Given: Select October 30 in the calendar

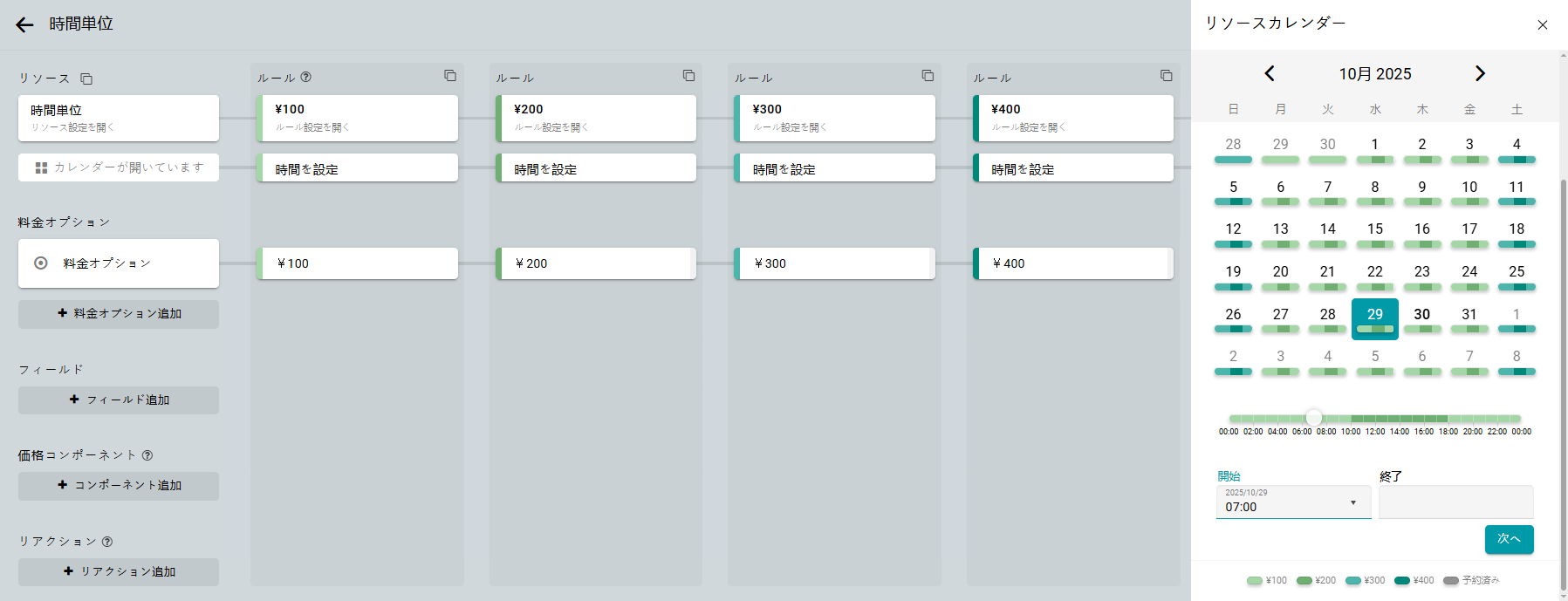Looking at the screenshot, I should point(1422,315).
